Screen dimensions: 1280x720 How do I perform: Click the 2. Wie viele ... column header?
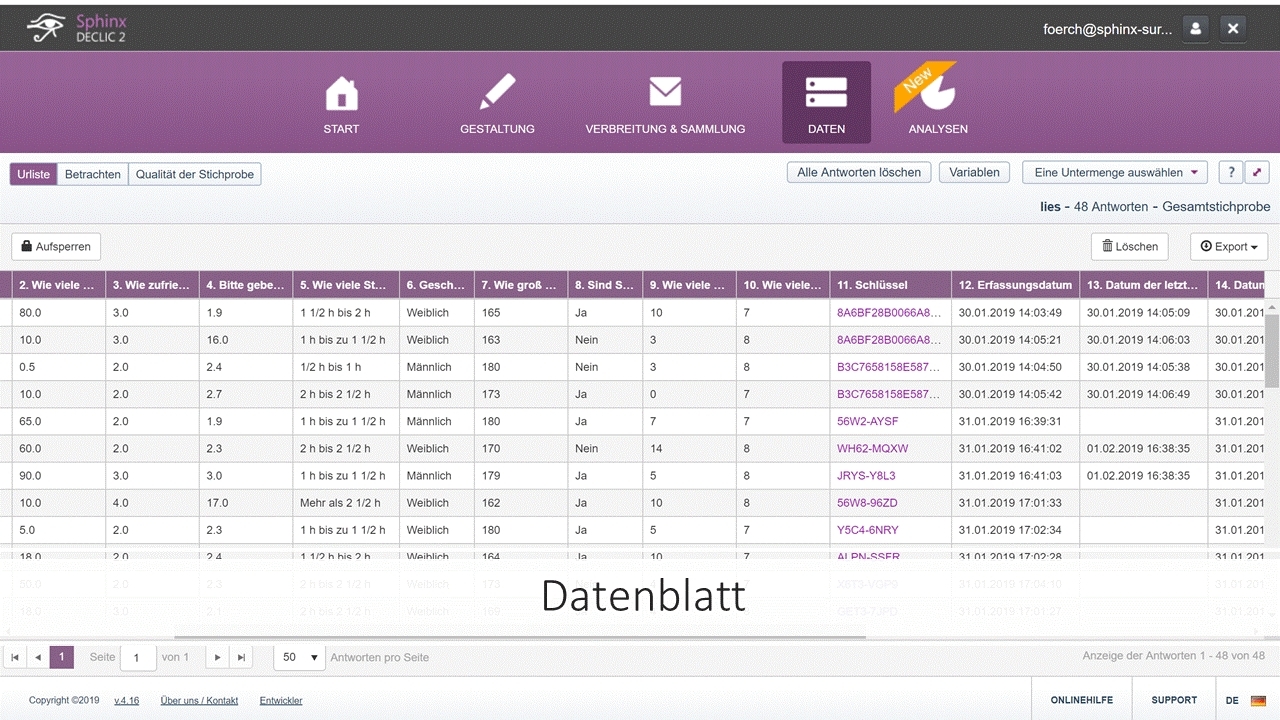59,285
